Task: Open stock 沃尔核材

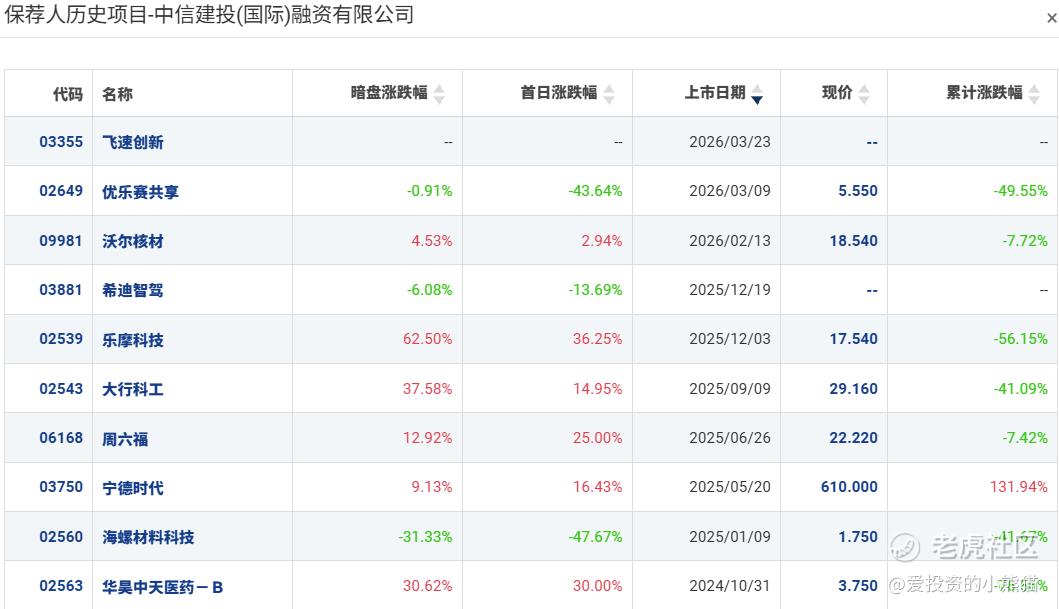Action: (132, 241)
